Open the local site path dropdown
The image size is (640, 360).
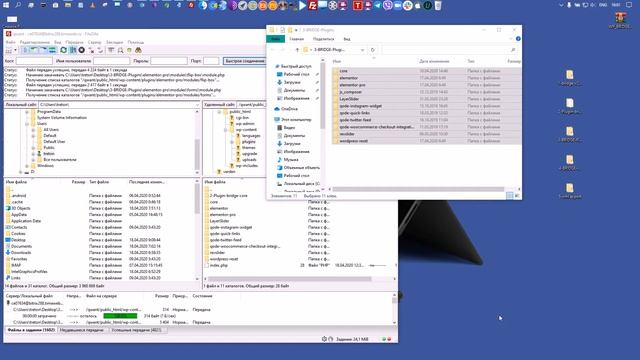[x=198, y=105]
